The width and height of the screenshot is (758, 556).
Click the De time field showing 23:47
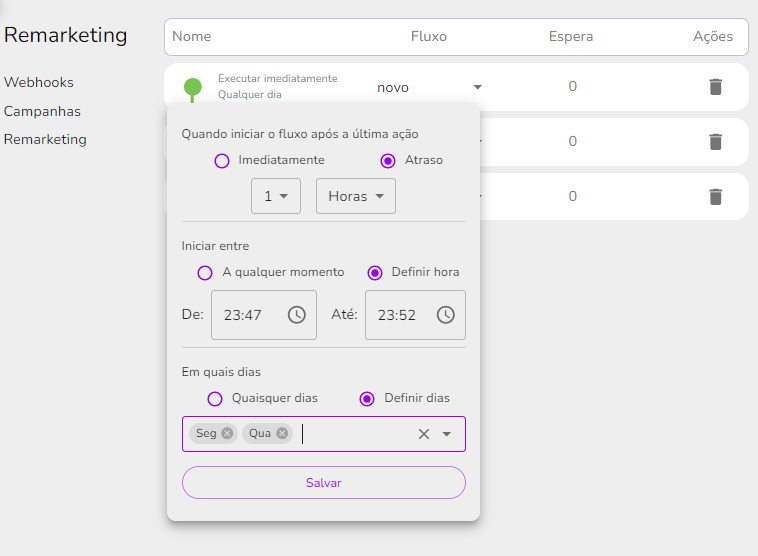pyautogui.click(x=264, y=315)
